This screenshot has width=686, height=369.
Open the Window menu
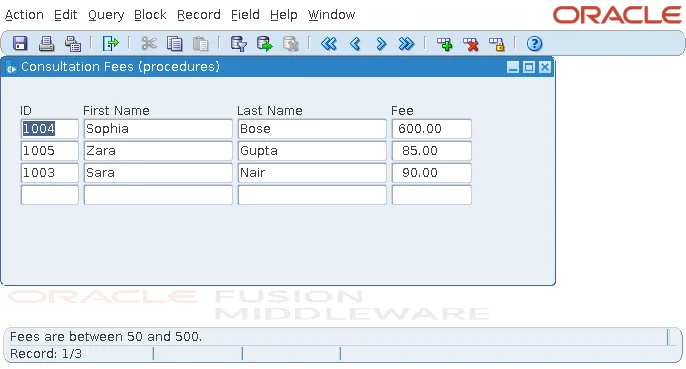click(x=331, y=15)
